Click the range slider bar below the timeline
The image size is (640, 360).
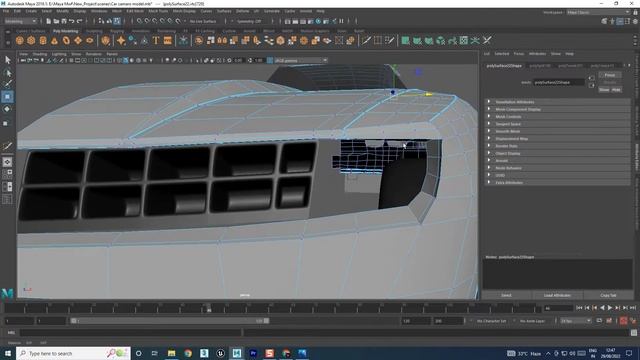tap(169, 321)
